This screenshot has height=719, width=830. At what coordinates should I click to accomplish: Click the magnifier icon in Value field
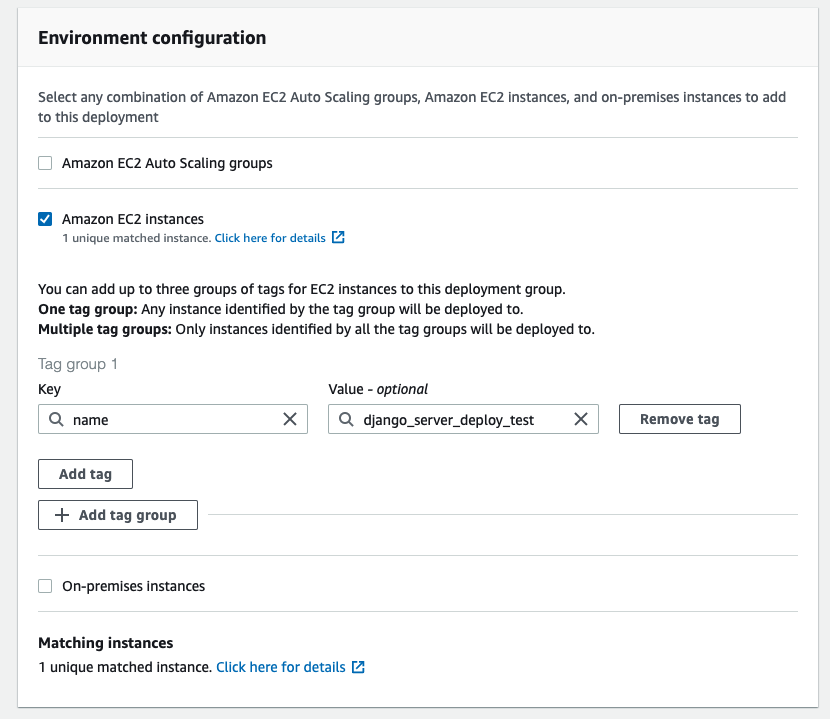coord(346,419)
